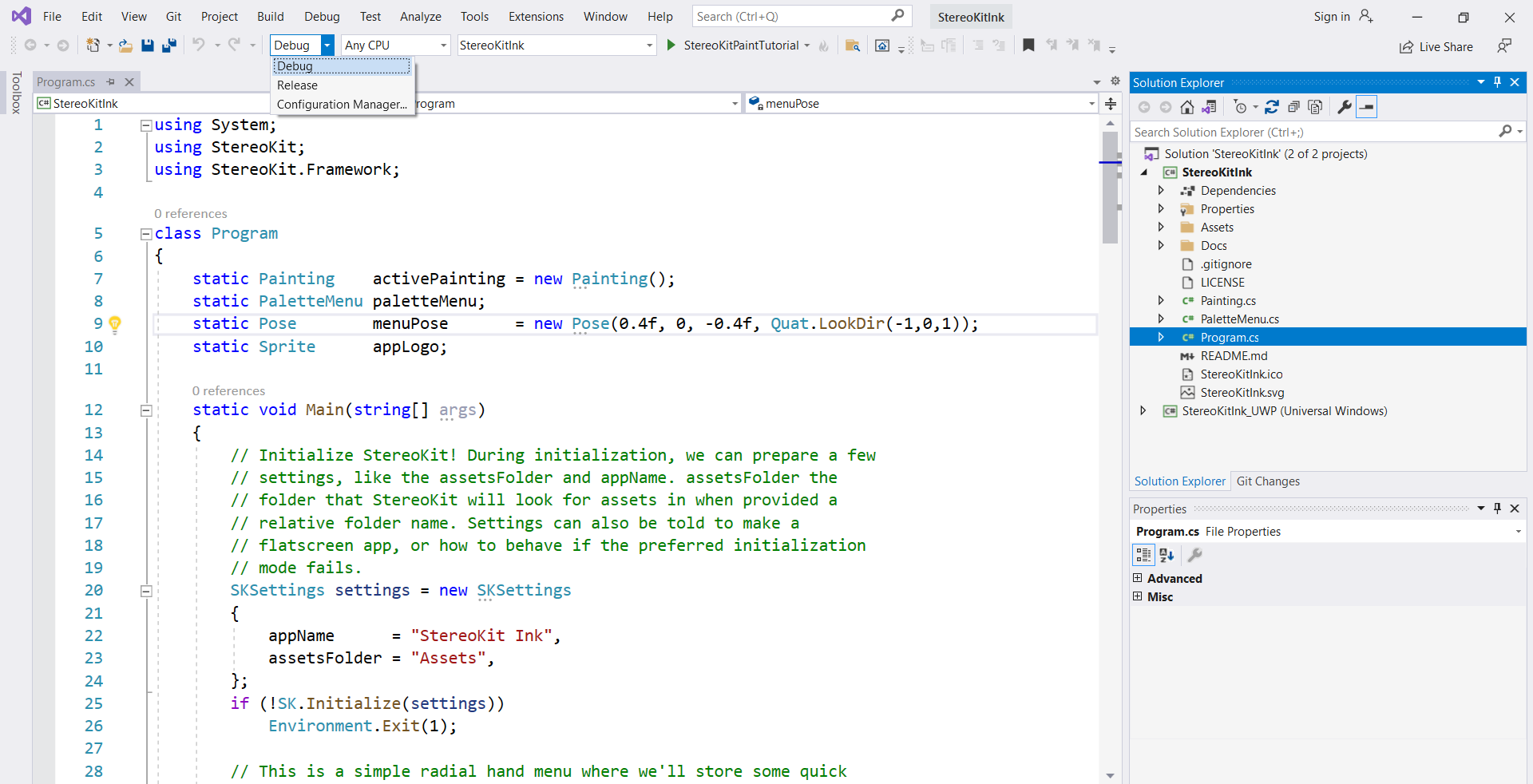
Task: Click Search Solution Explorer field
Action: pos(1313,133)
